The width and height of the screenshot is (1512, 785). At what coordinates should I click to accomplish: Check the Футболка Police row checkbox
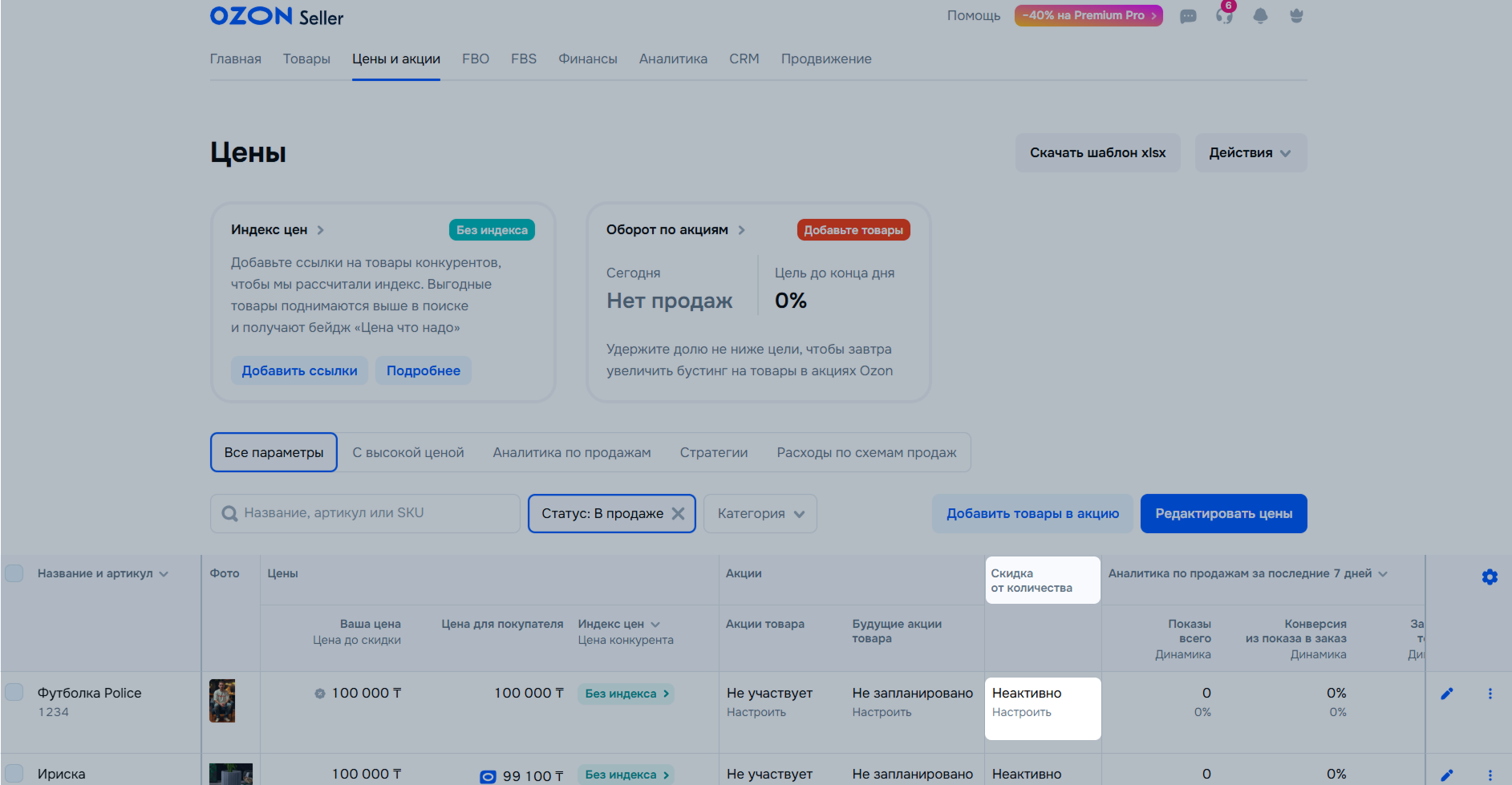pos(14,692)
